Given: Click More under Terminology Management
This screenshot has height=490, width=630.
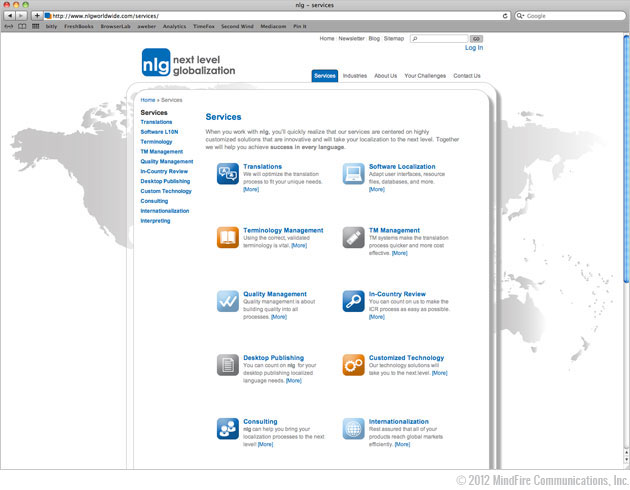Looking at the screenshot, I should pos(299,245).
